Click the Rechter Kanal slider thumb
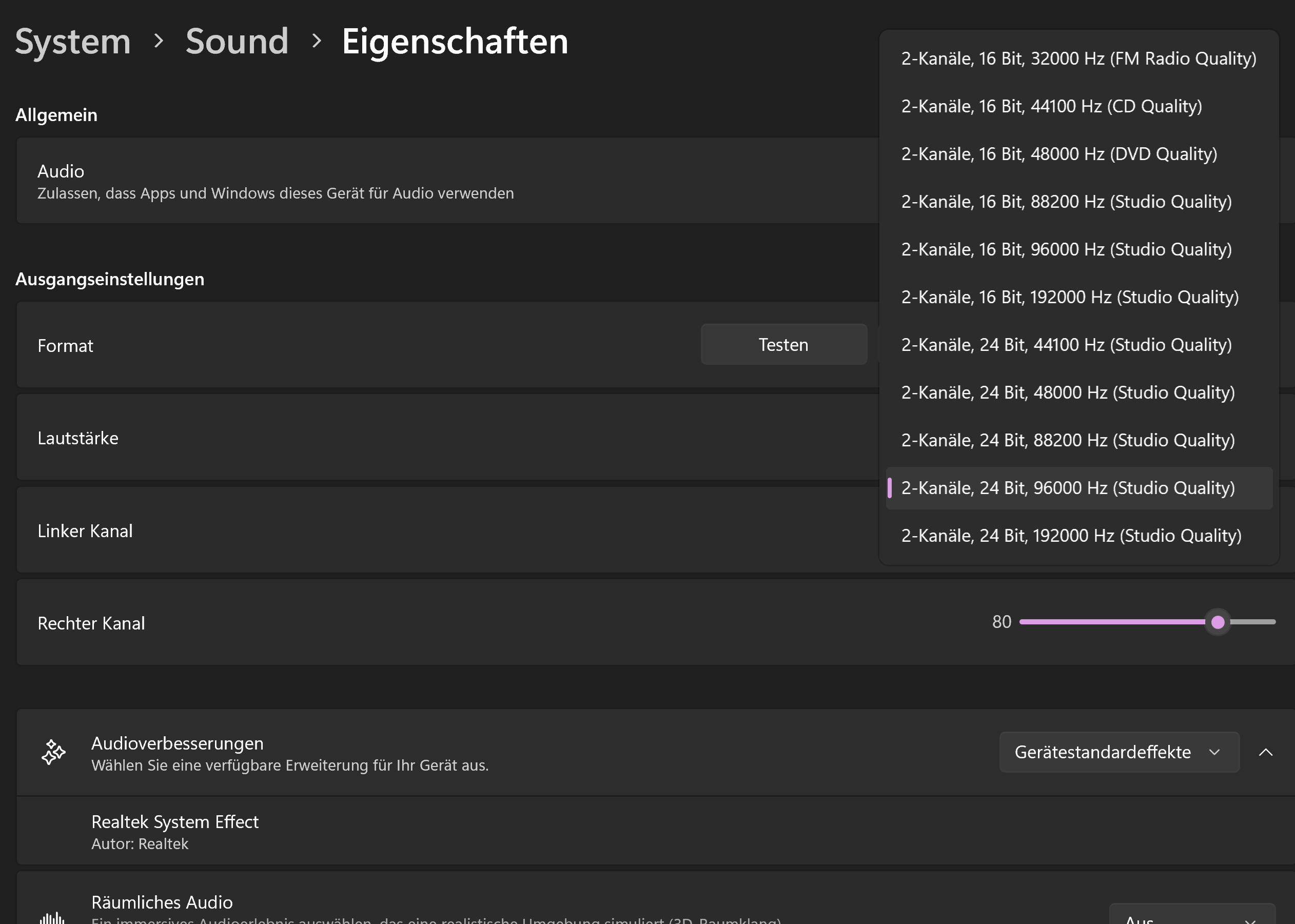Screen dimensions: 1295x924 click(x=1218, y=622)
